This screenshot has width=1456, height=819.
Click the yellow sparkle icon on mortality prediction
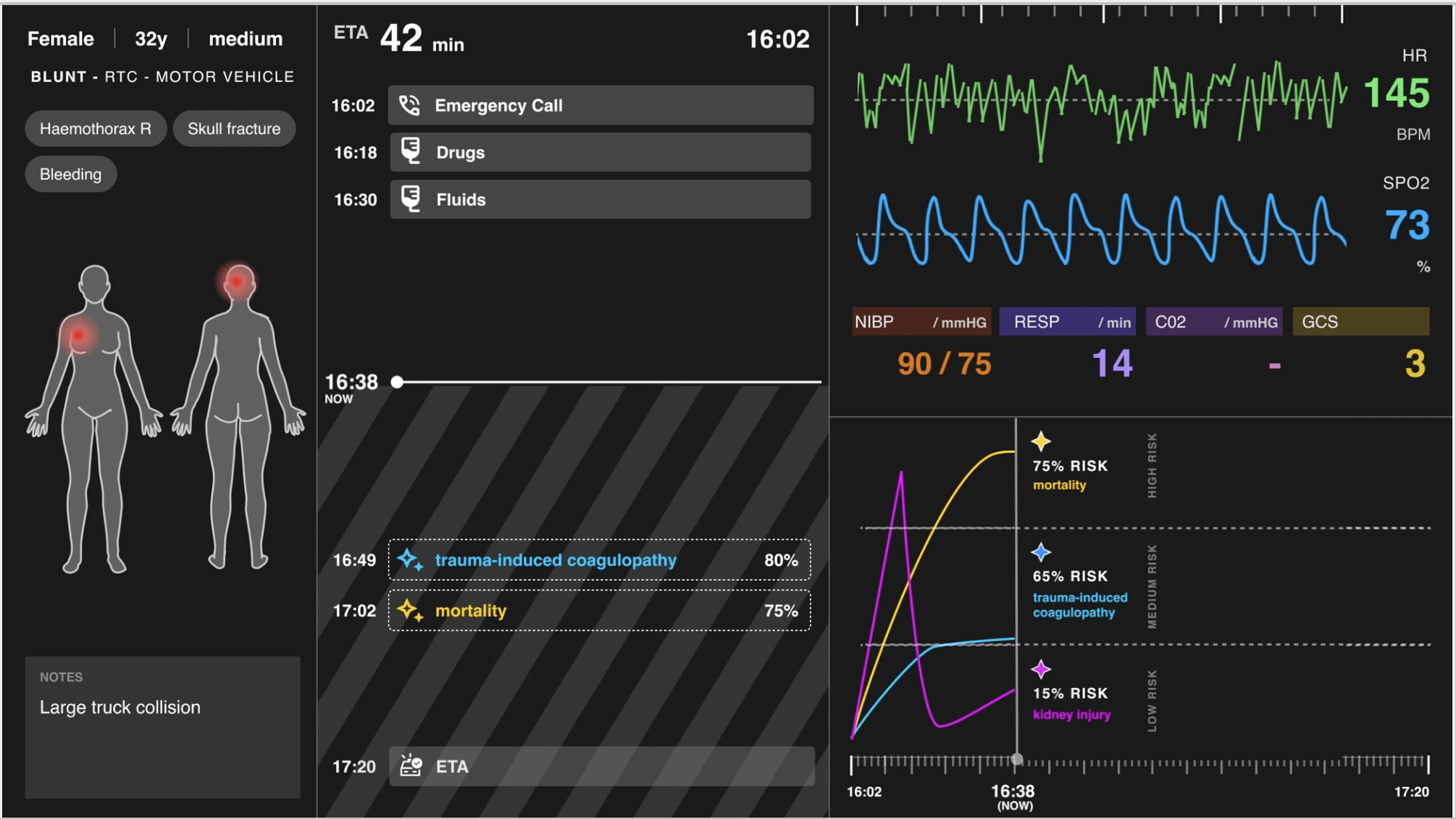411,610
